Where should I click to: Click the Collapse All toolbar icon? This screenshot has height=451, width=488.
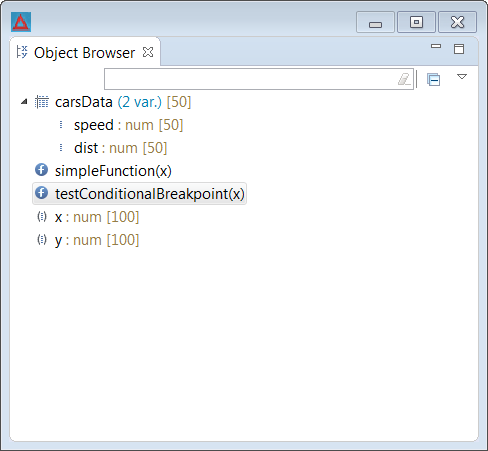[434, 79]
